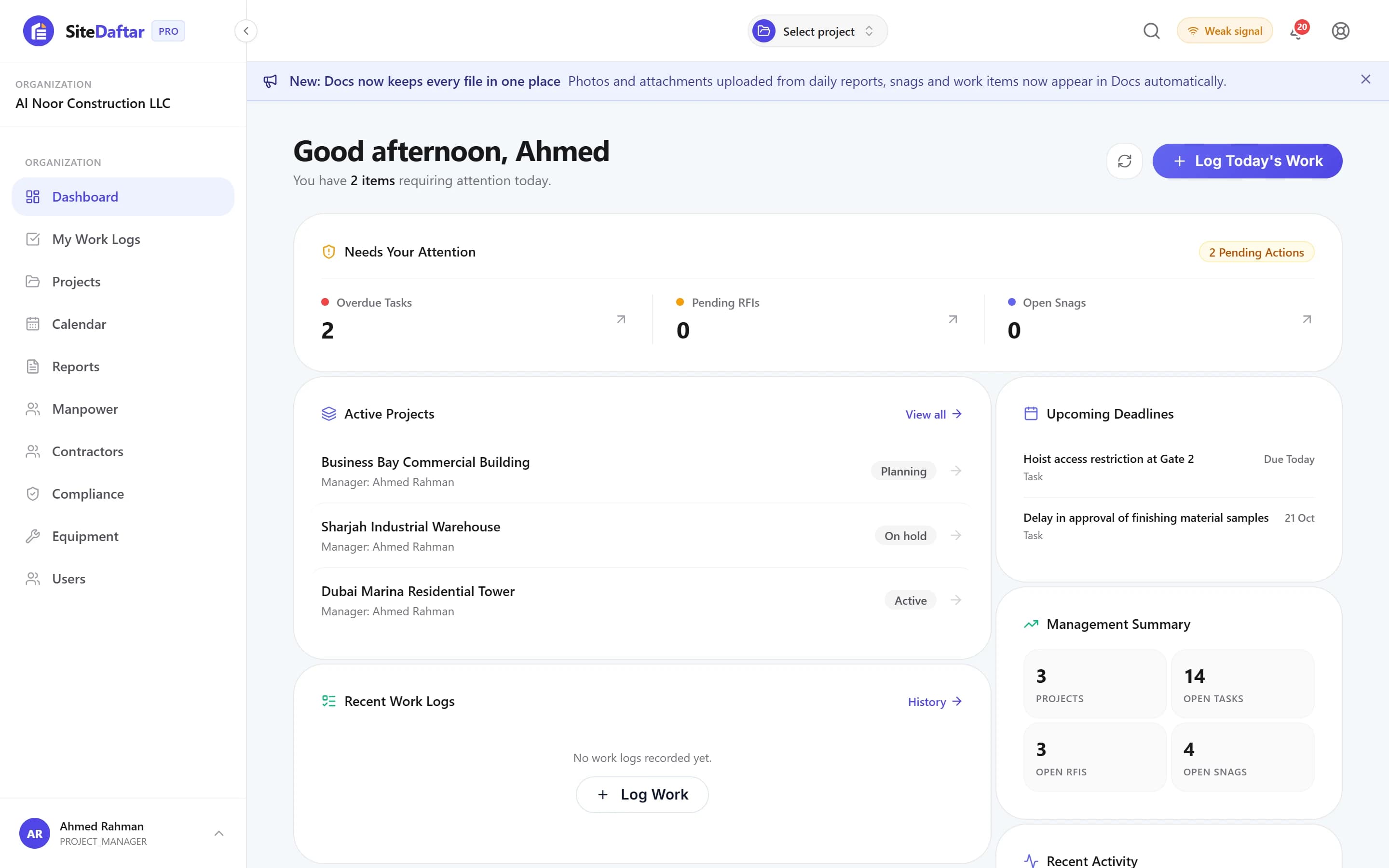Click the Log Today's Work button
Viewport: 1389px width, 868px height.
pyautogui.click(x=1247, y=162)
